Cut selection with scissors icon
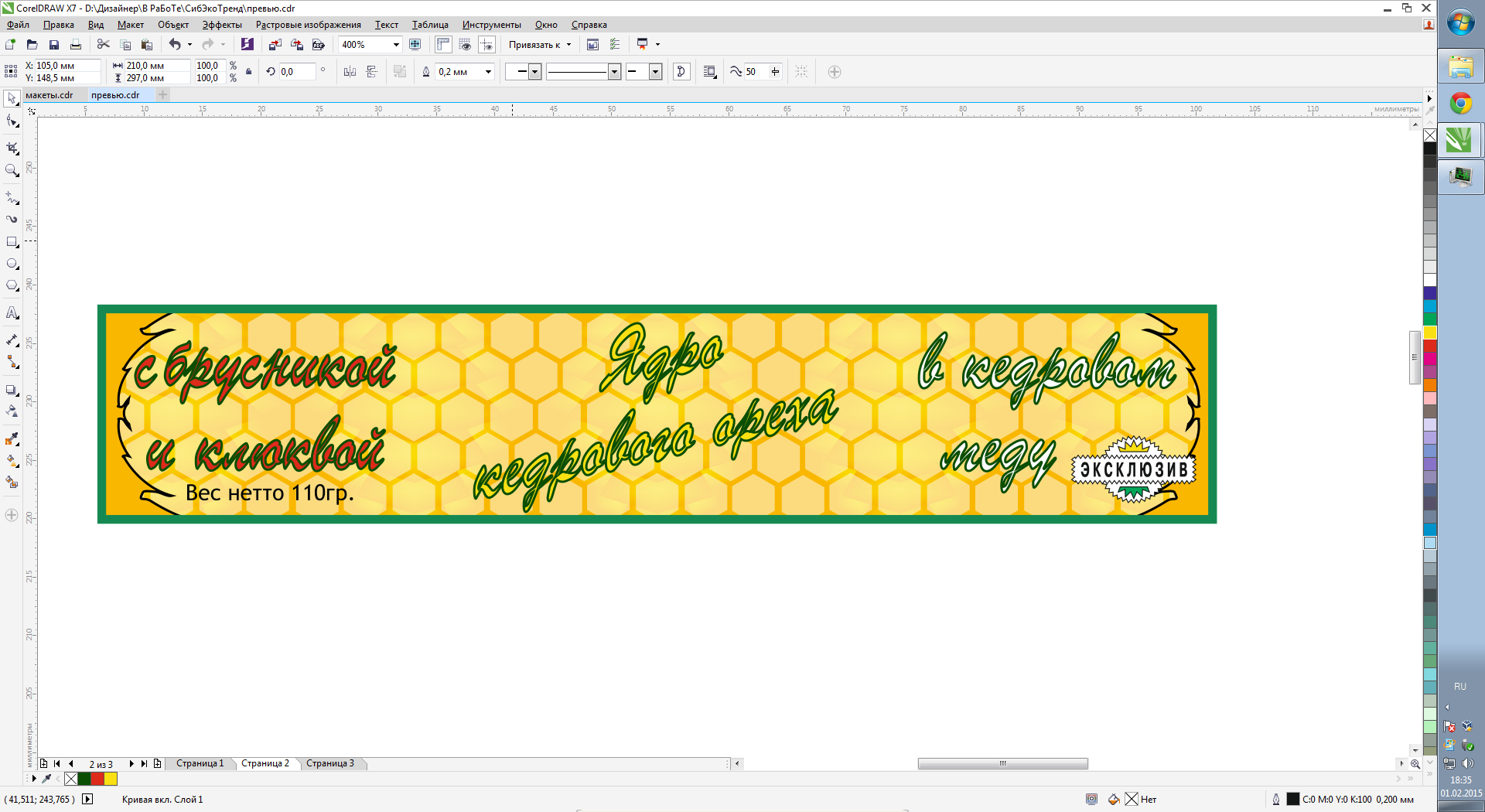 tap(104, 45)
